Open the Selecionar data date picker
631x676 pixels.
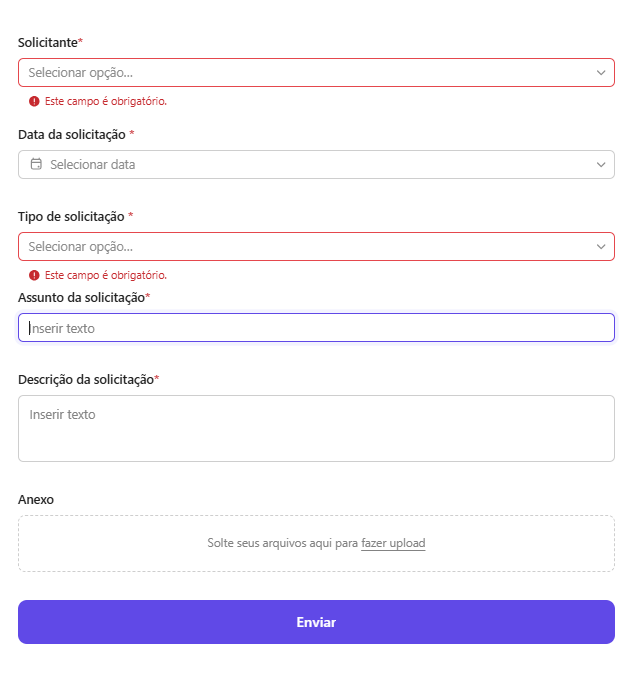[316, 164]
